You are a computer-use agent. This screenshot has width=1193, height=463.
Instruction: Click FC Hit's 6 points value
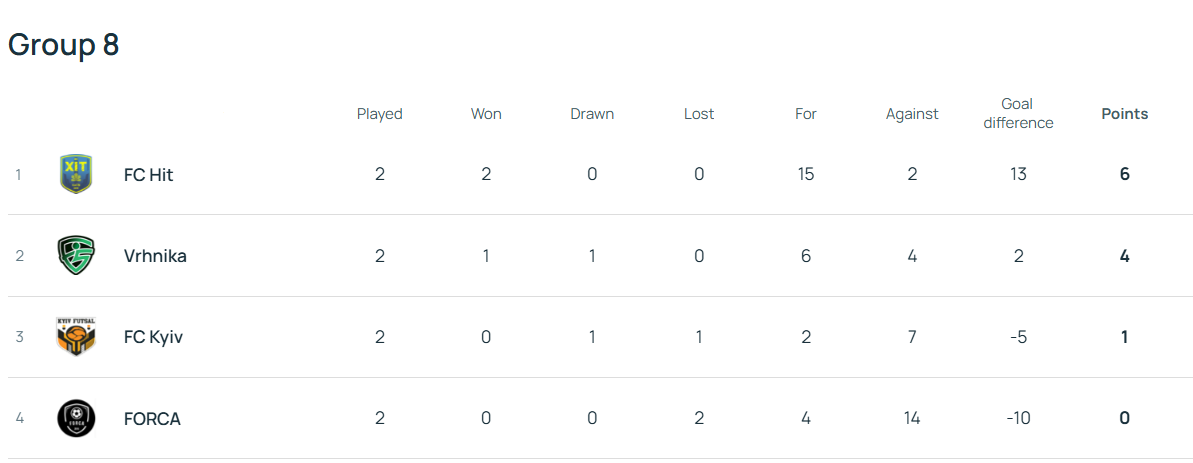[x=1125, y=174]
